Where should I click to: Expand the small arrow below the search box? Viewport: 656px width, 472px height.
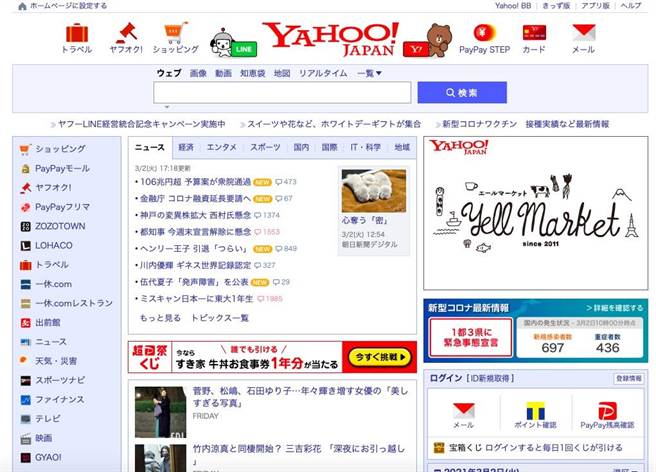[167, 107]
